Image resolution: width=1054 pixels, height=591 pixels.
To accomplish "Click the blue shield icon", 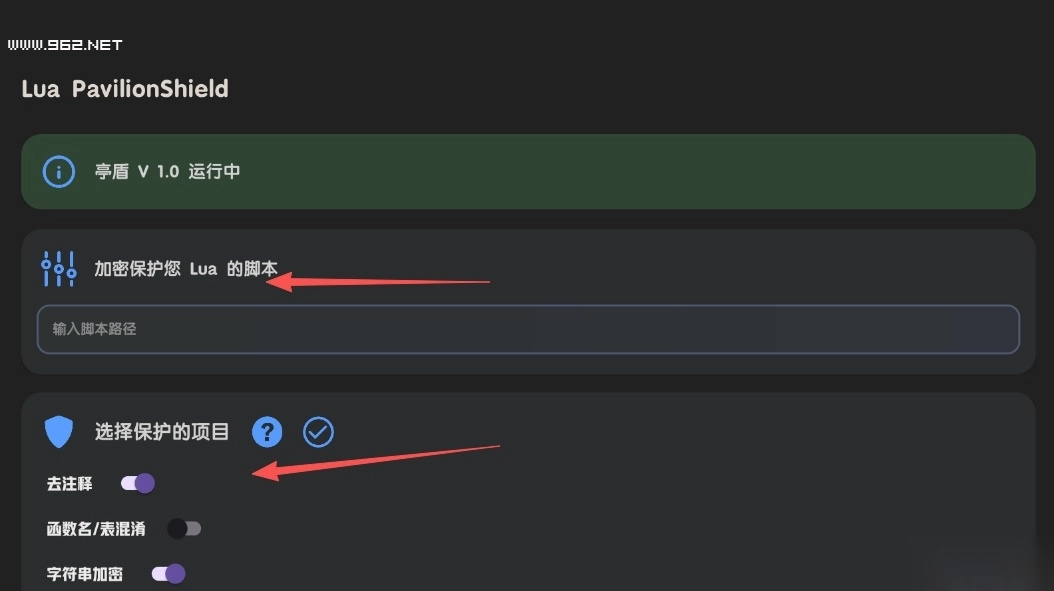I will [59, 432].
